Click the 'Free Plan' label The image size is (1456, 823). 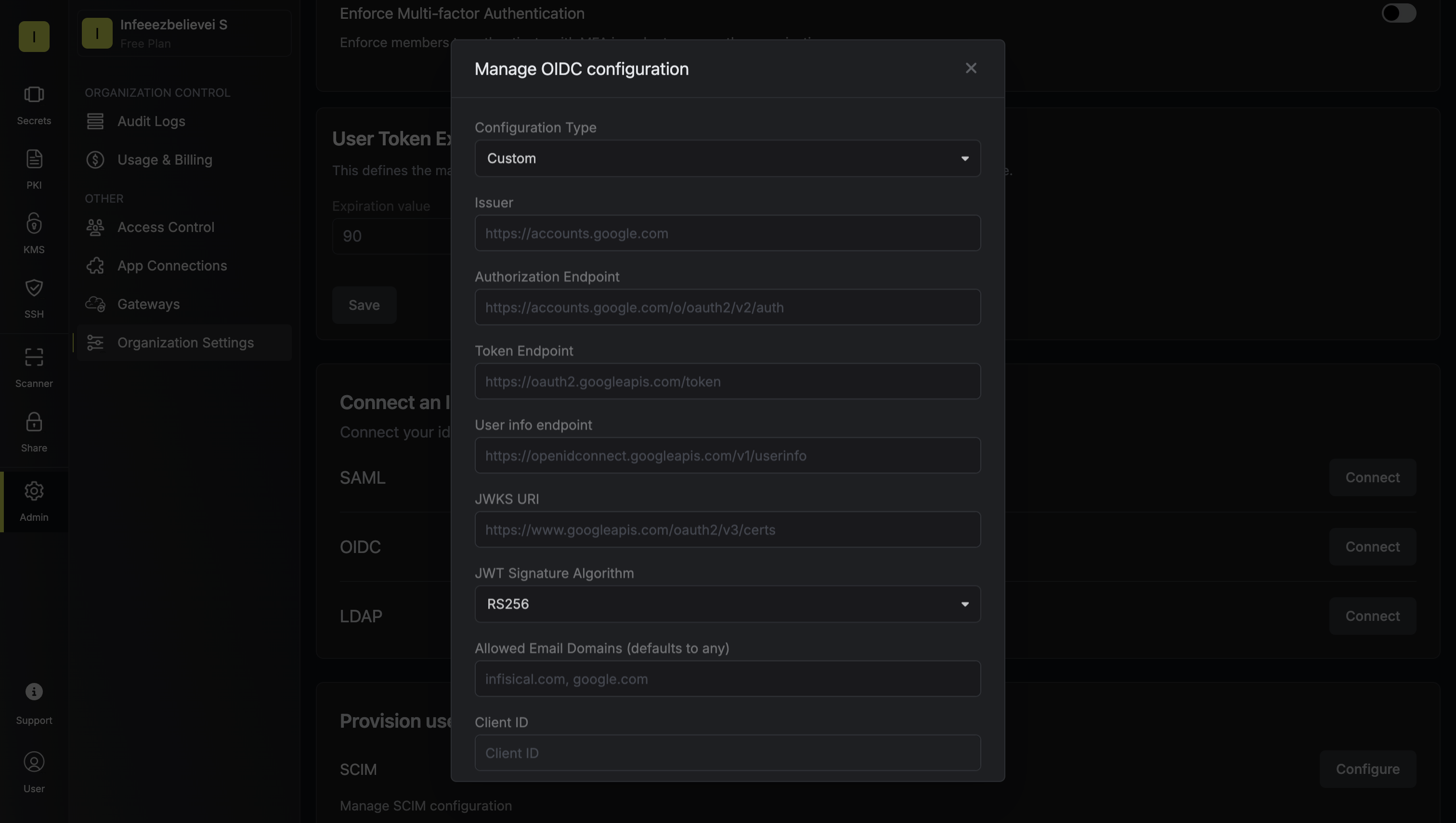(x=145, y=44)
